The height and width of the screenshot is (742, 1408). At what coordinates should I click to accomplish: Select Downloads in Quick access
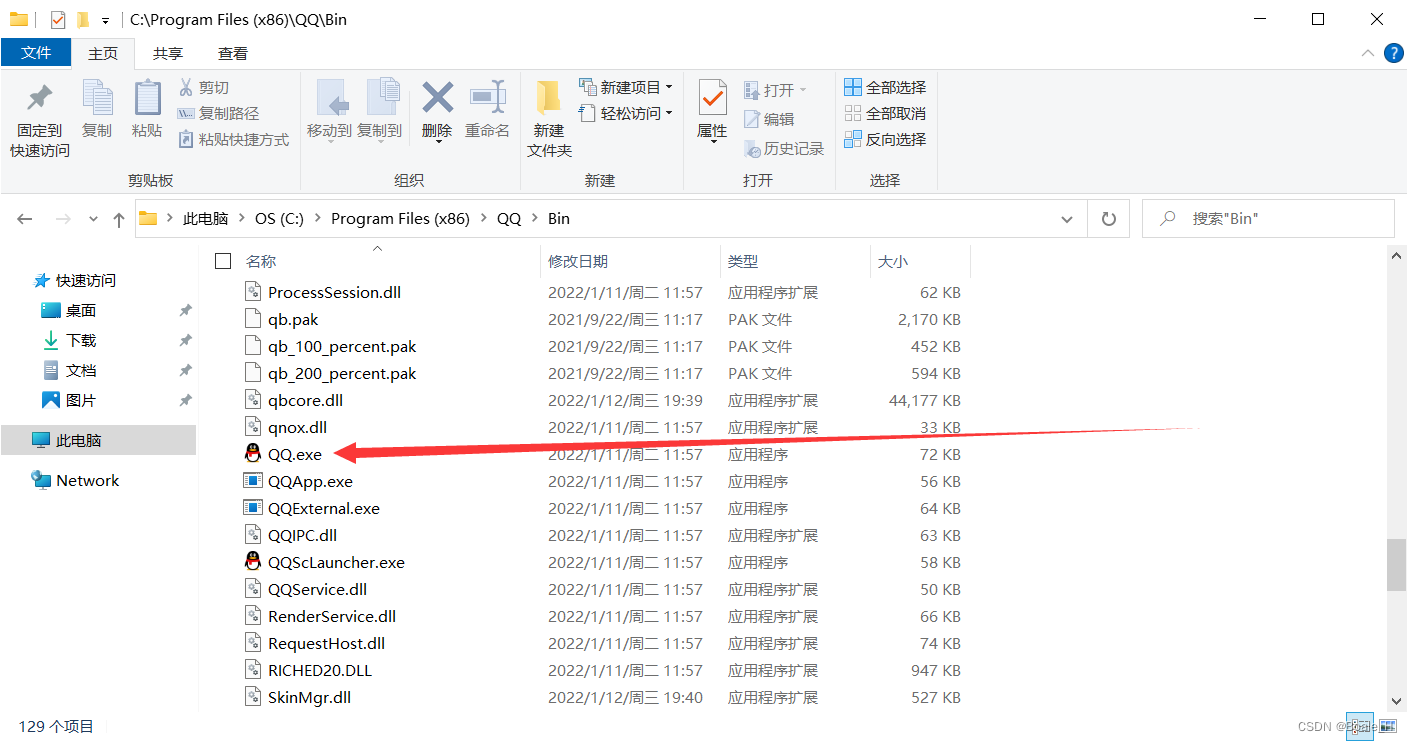(x=81, y=340)
